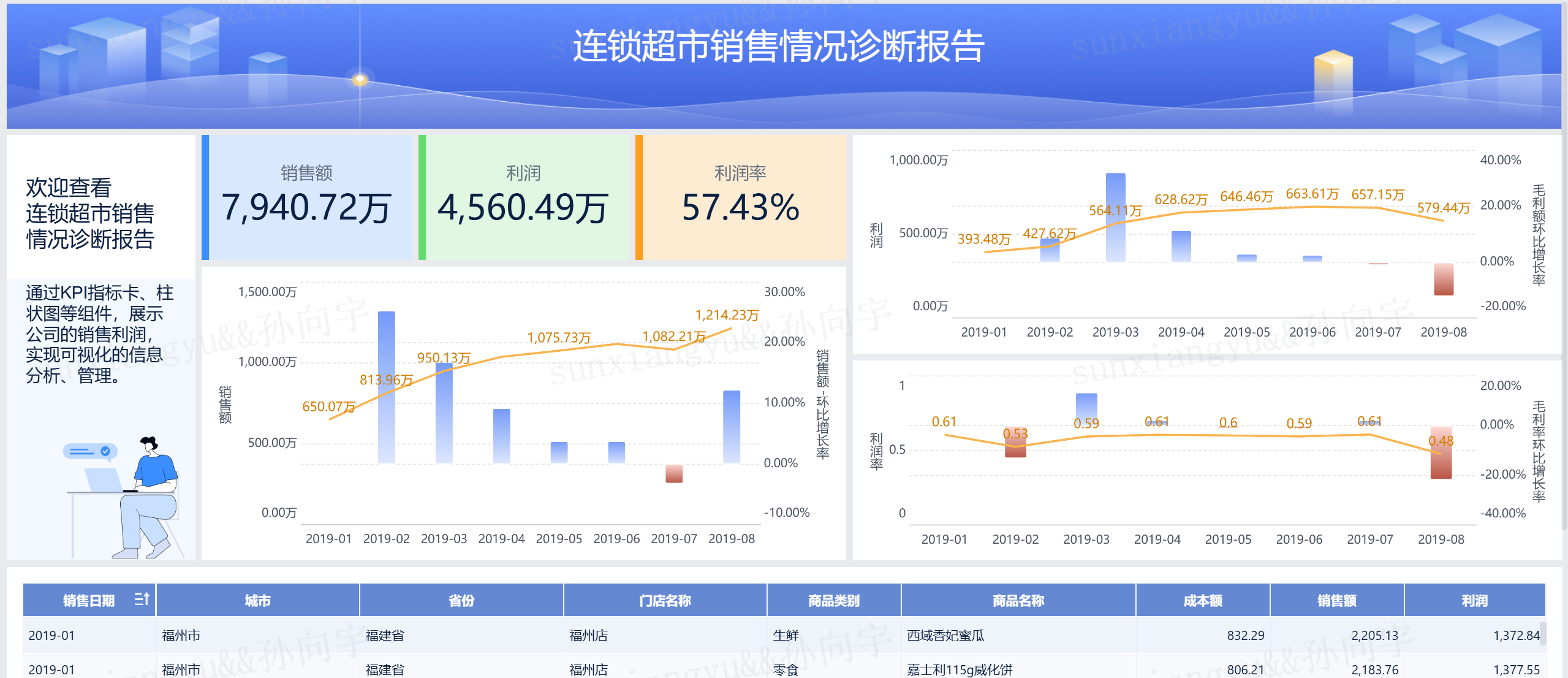The width and height of the screenshot is (1568, 678).
Task: Click the sort icon in 销售日期 column header
Action: pyautogui.click(x=142, y=600)
